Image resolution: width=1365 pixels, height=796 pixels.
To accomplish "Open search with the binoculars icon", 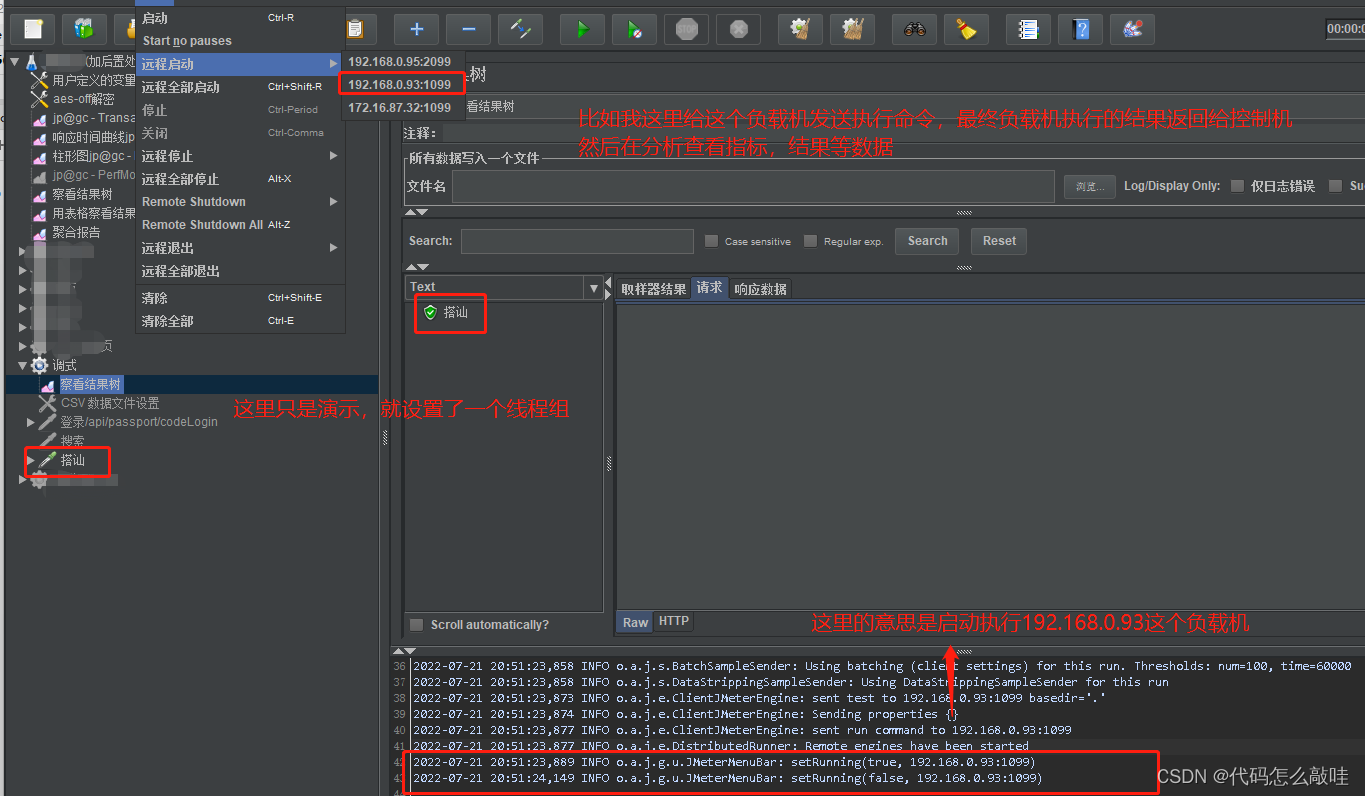I will pos(913,29).
